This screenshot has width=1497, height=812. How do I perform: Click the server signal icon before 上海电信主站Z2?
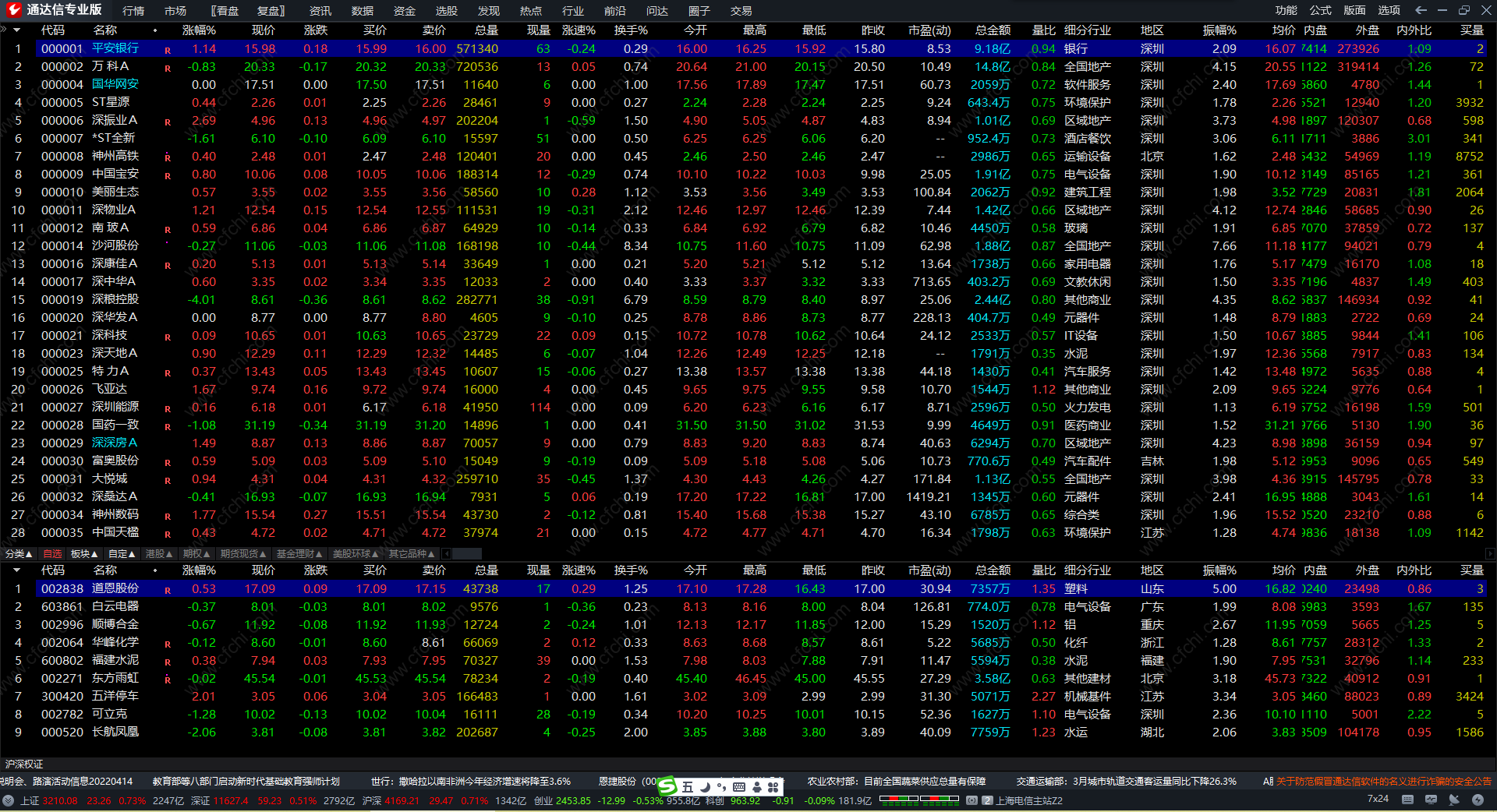(971, 800)
